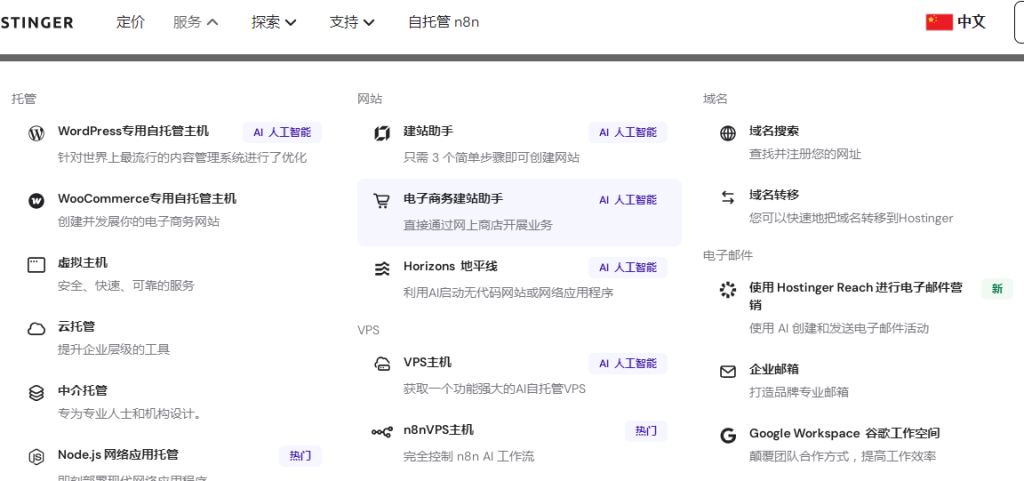Viewport: 1024px width, 481px height.
Task: Click 热门 badge beside Node.js hosting
Action: (300, 456)
